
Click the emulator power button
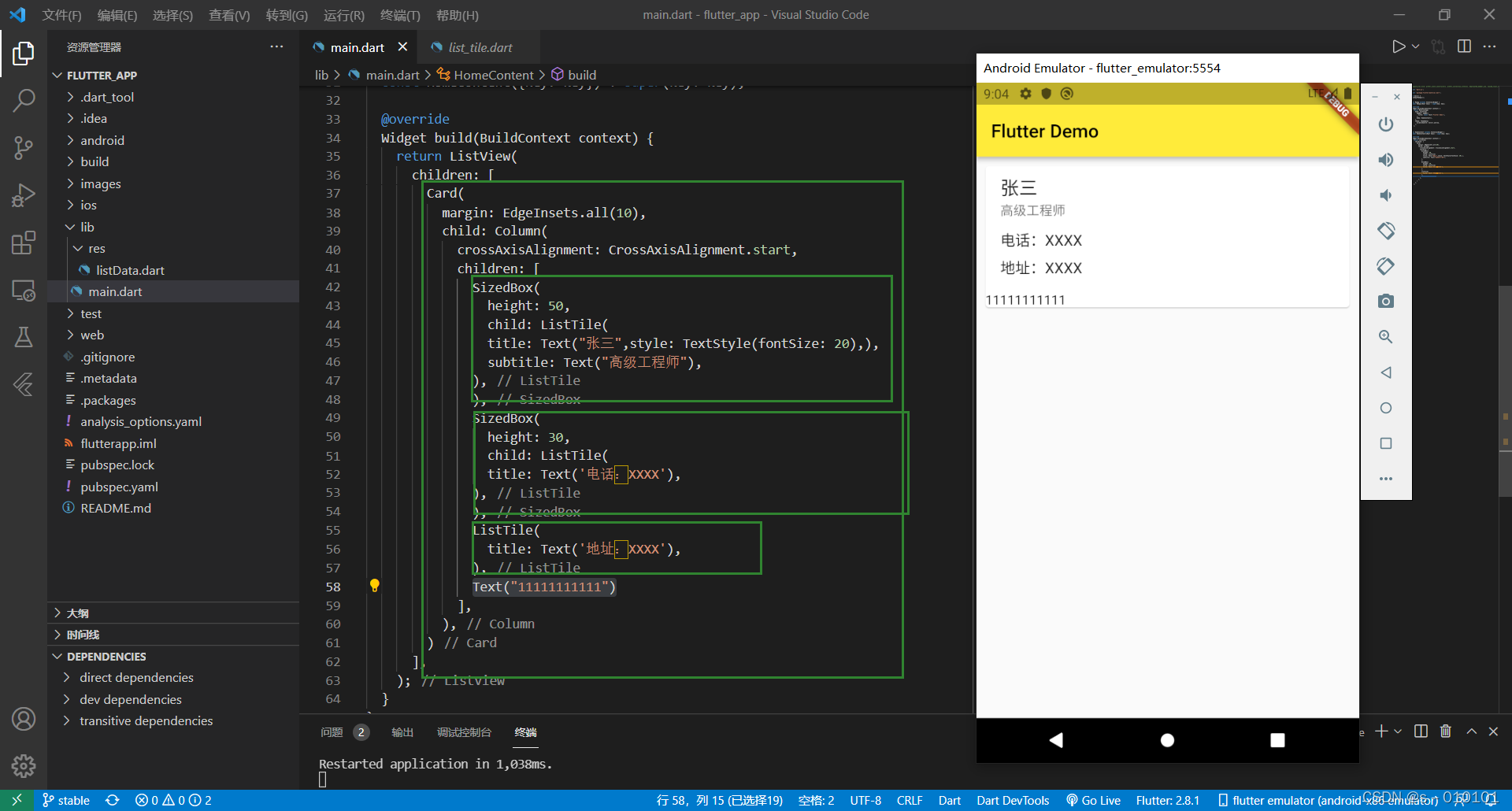(1386, 124)
